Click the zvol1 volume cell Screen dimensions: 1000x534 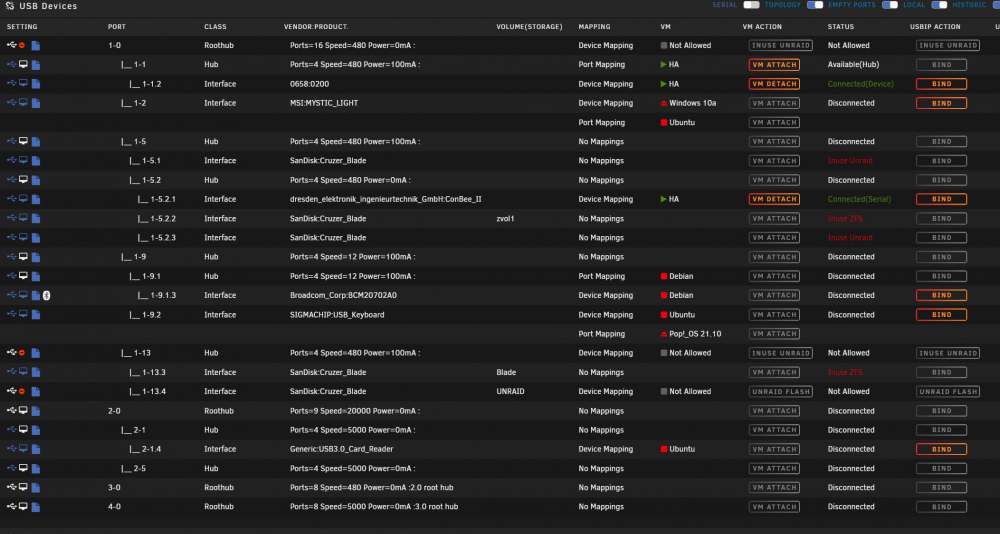[505, 218]
